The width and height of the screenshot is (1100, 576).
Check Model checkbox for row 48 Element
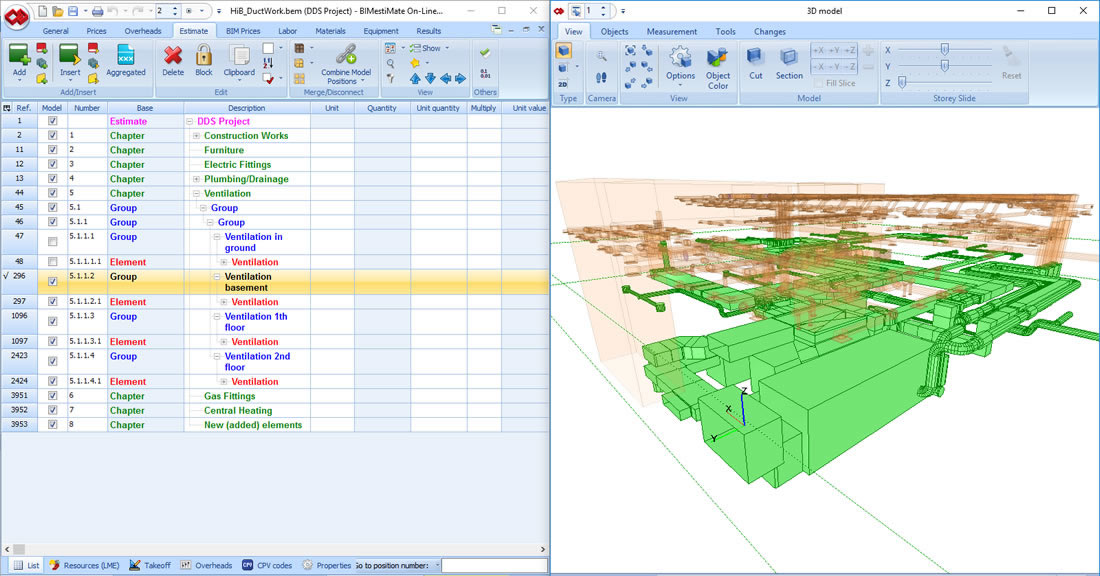point(53,262)
